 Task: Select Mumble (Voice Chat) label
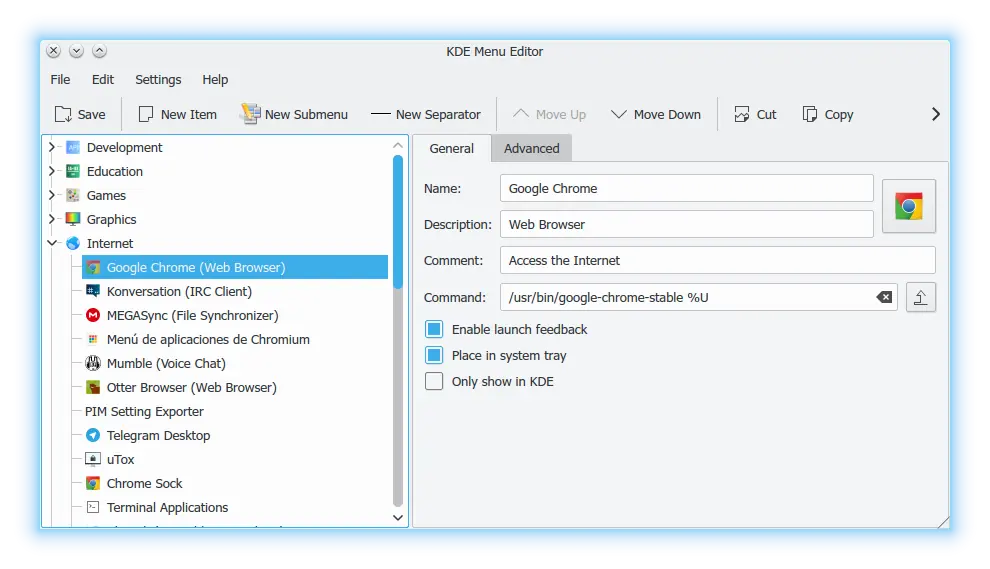(x=166, y=363)
